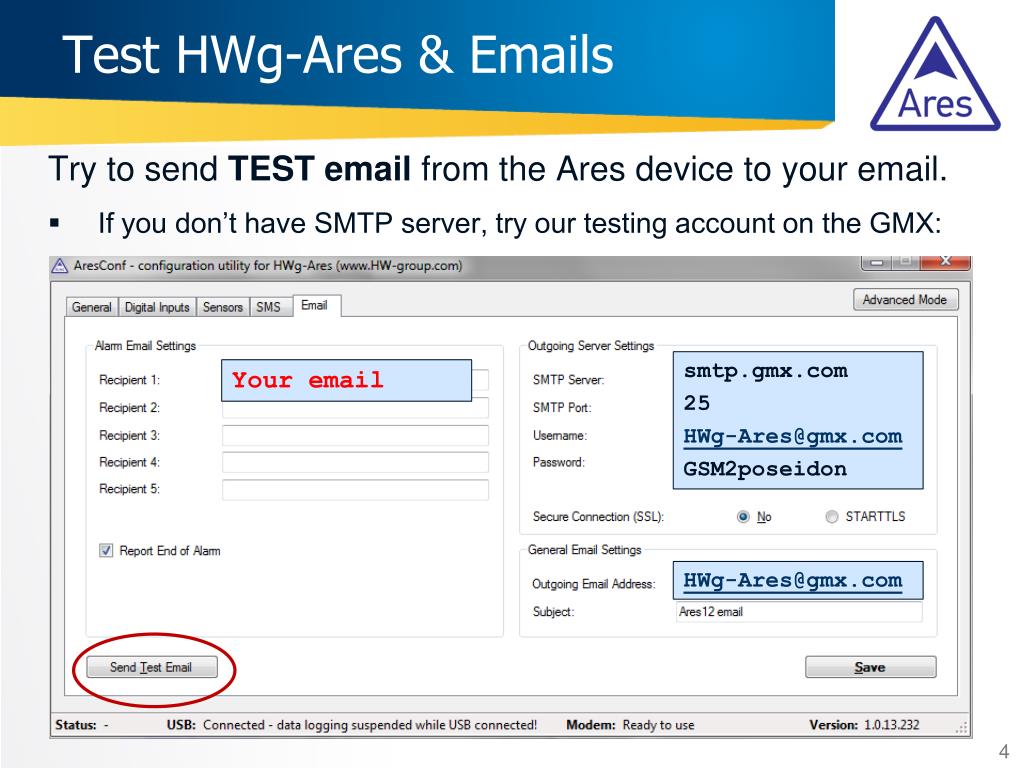The image size is (1024, 768).
Task: Click the 'Outgoing Email Address:' label
Action: coord(594,584)
